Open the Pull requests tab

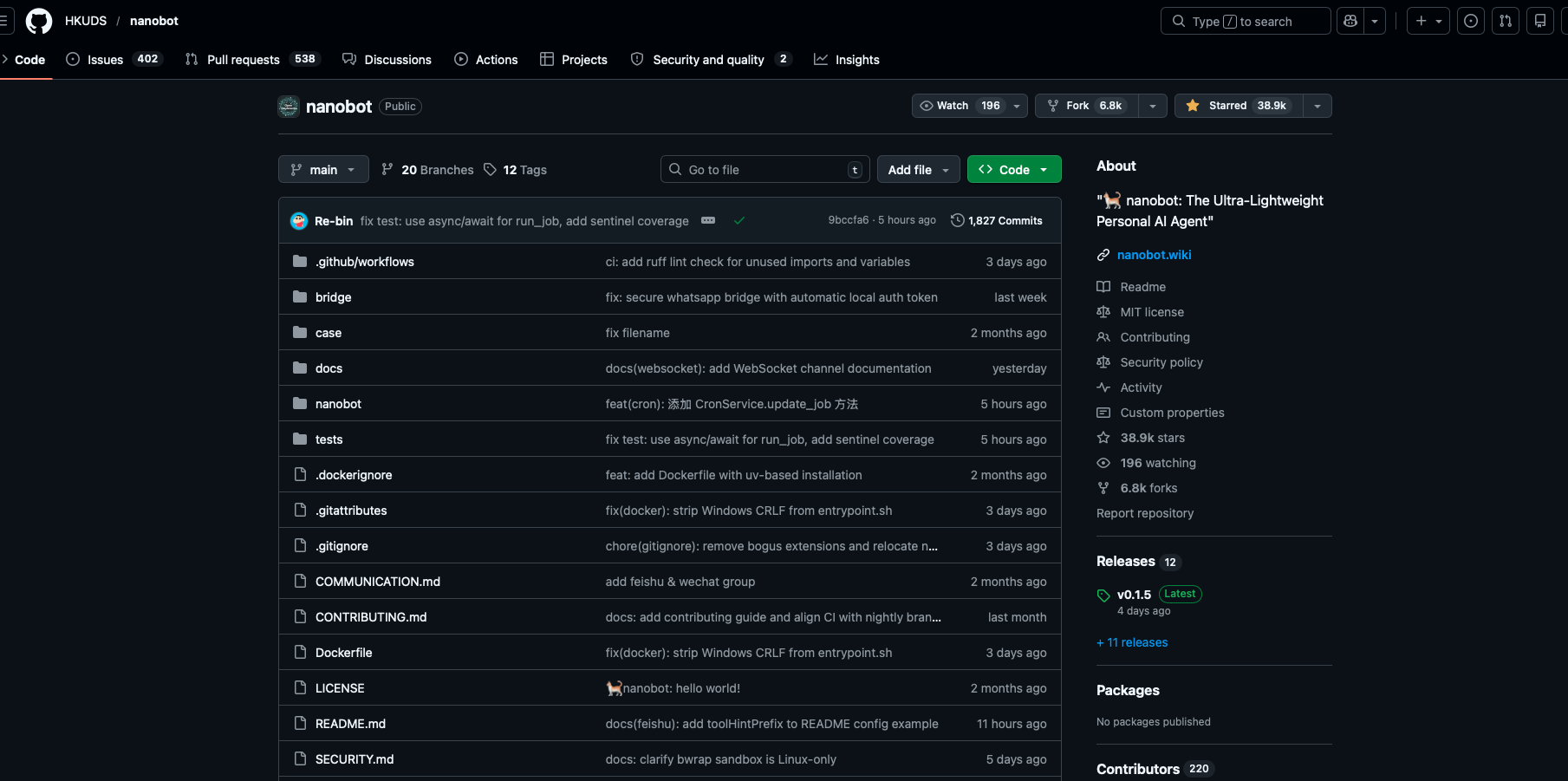[x=253, y=60]
